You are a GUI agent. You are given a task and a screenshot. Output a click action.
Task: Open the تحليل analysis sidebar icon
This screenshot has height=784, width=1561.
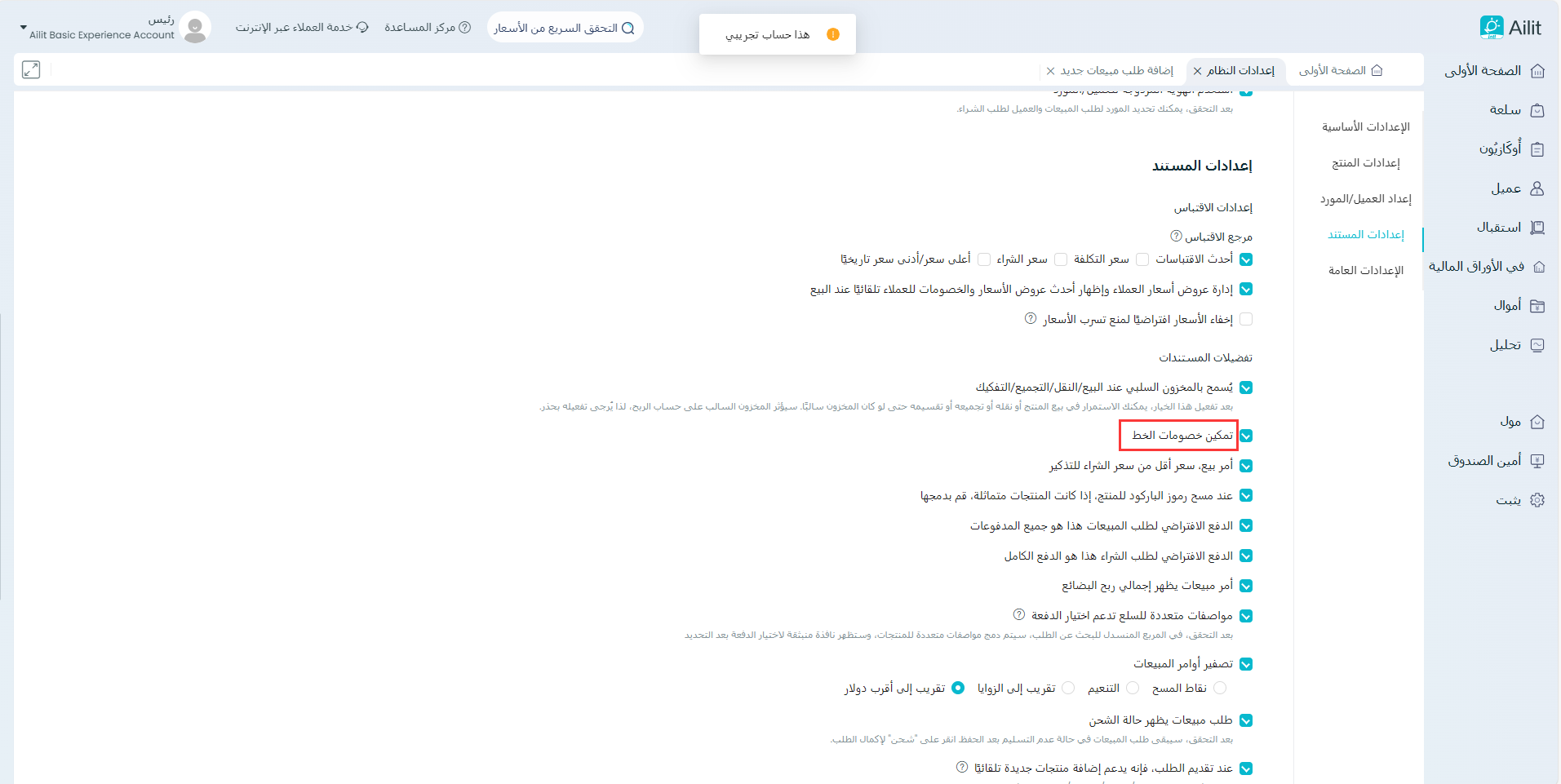click(x=1537, y=345)
